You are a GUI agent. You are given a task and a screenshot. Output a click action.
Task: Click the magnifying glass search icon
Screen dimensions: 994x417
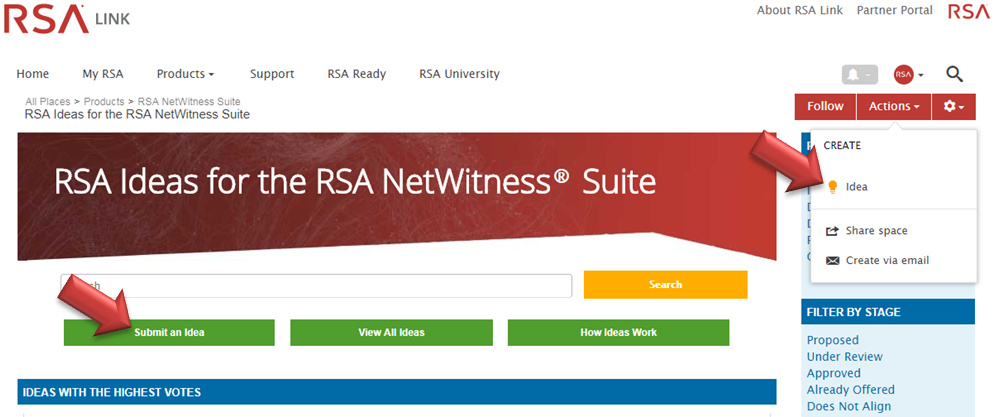(954, 74)
